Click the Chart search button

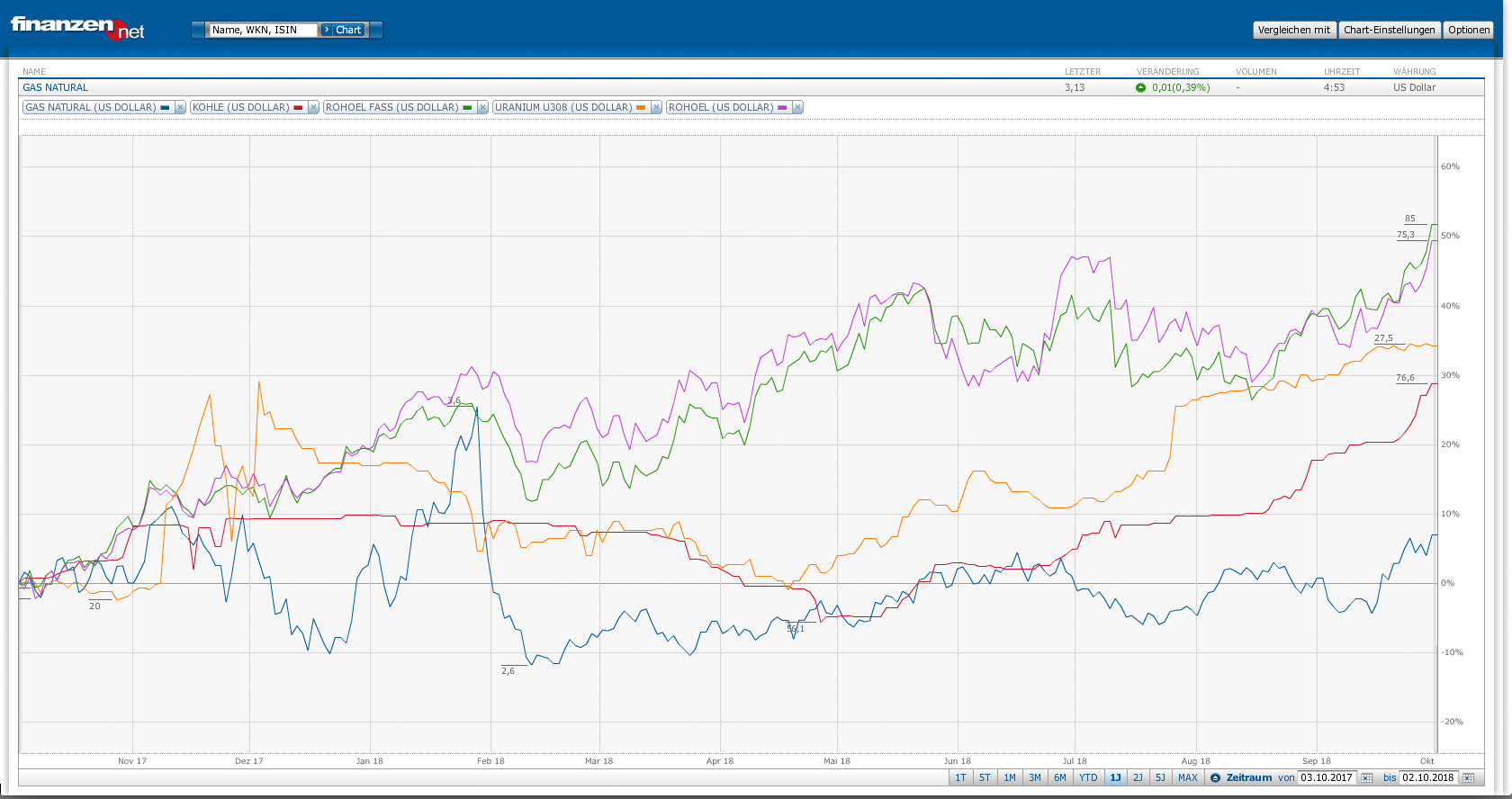tap(342, 30)
